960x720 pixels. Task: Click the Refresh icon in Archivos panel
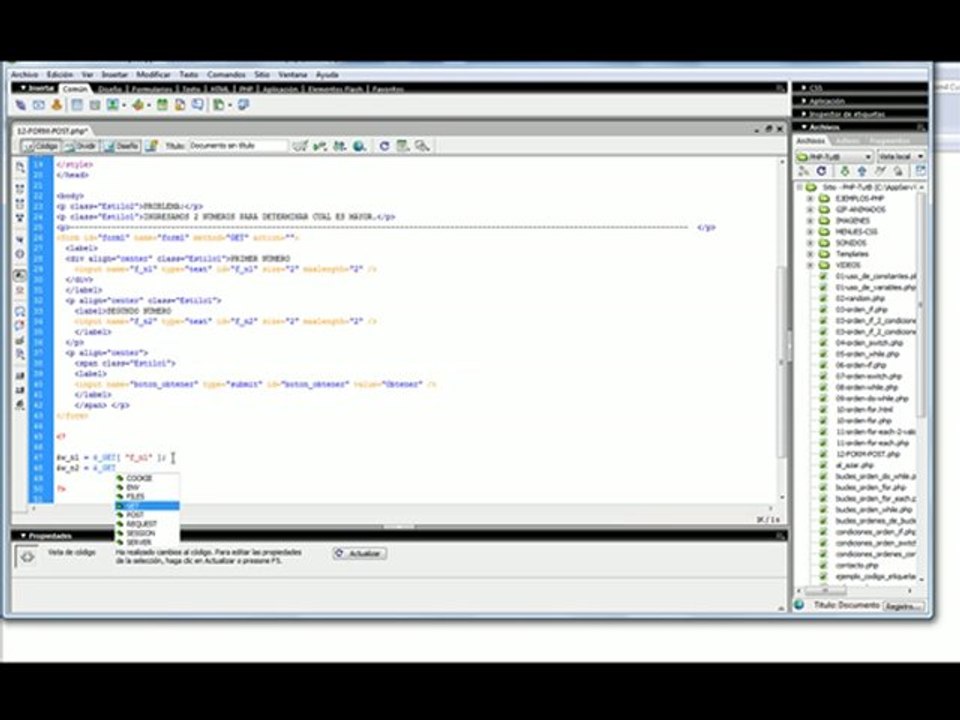coord(822,171)
